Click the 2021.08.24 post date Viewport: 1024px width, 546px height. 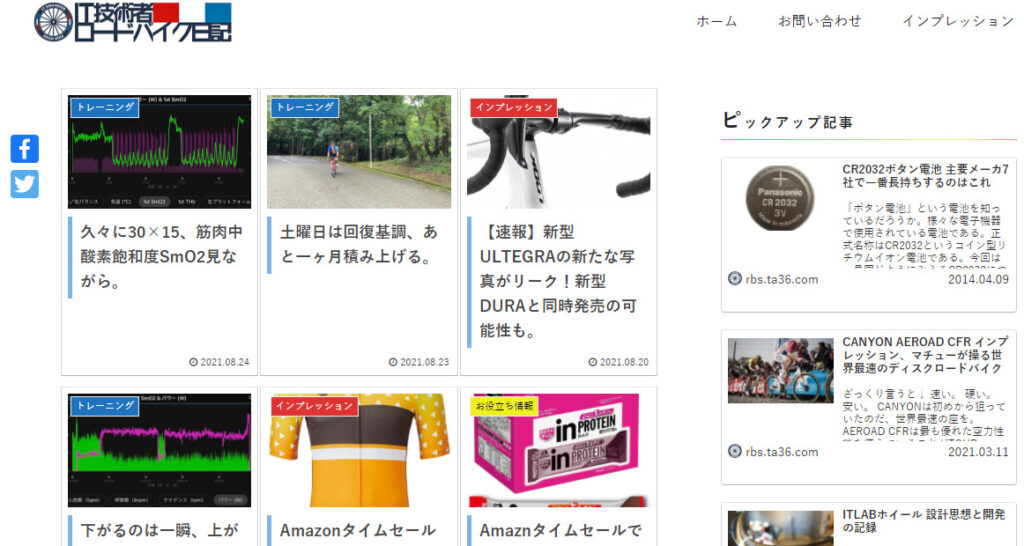pos(225,362)
